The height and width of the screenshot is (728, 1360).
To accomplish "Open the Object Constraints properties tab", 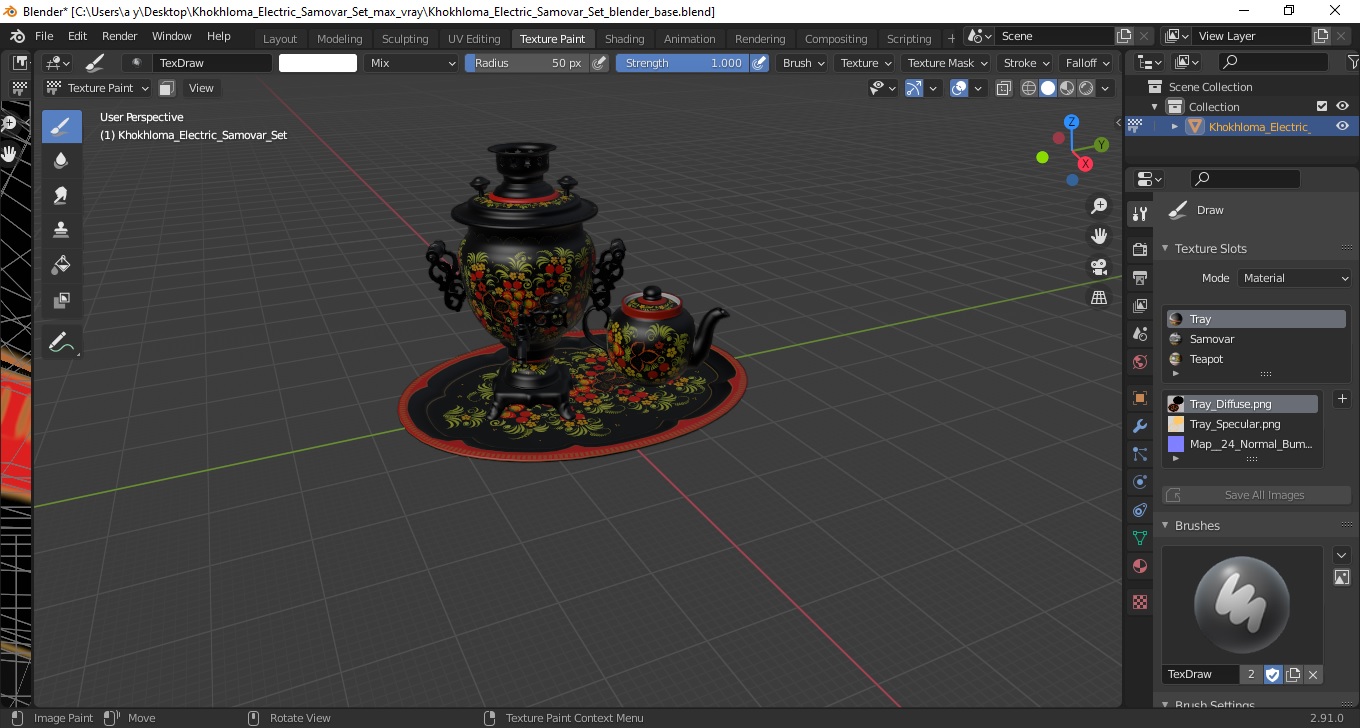I will (1139, 510).
